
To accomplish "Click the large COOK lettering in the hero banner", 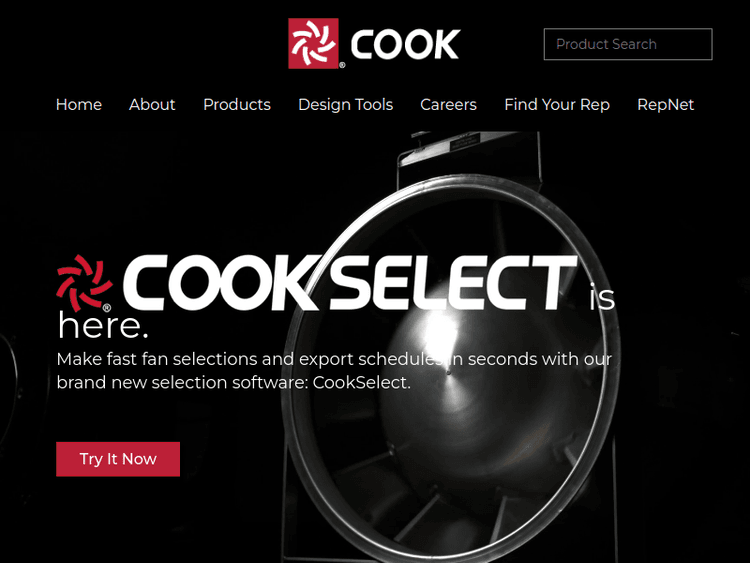I will point(221,283).
